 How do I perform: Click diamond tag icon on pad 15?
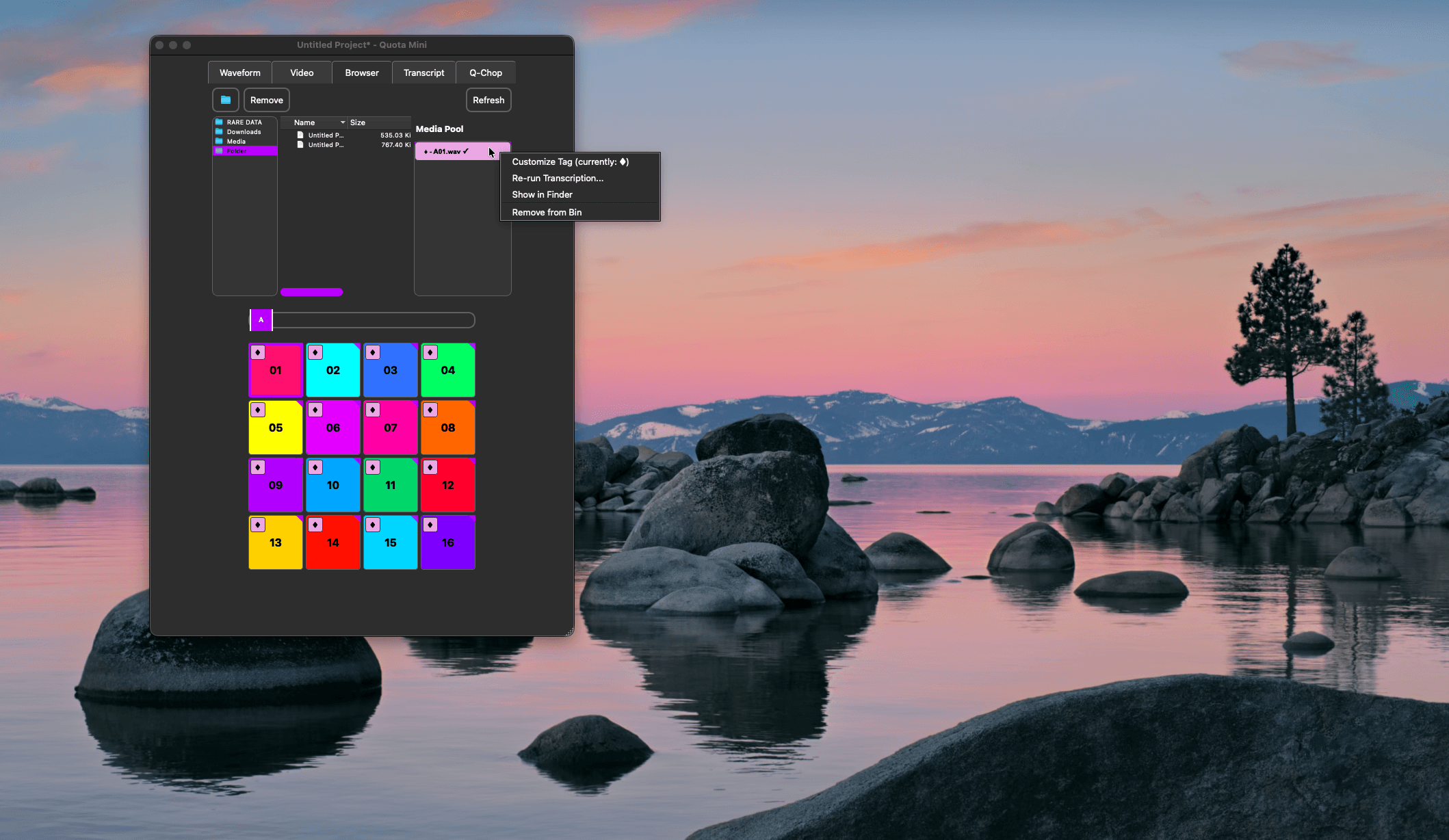(x=373, y=525)
